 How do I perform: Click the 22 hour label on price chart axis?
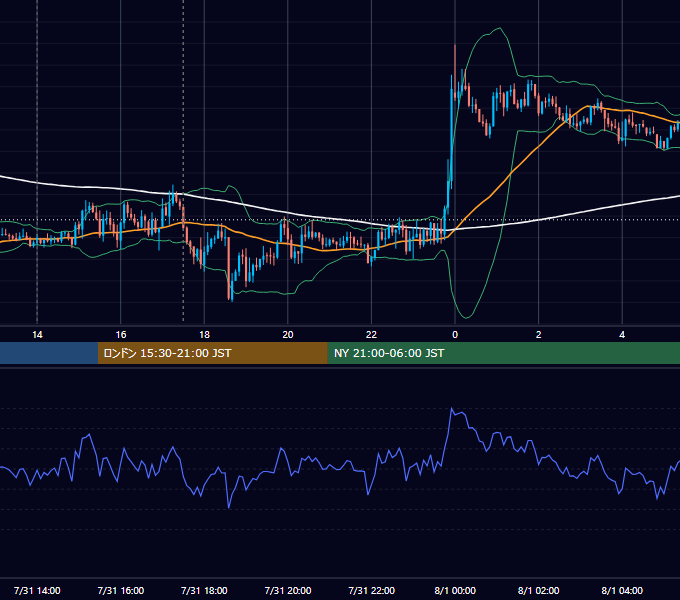coord(371,335)
